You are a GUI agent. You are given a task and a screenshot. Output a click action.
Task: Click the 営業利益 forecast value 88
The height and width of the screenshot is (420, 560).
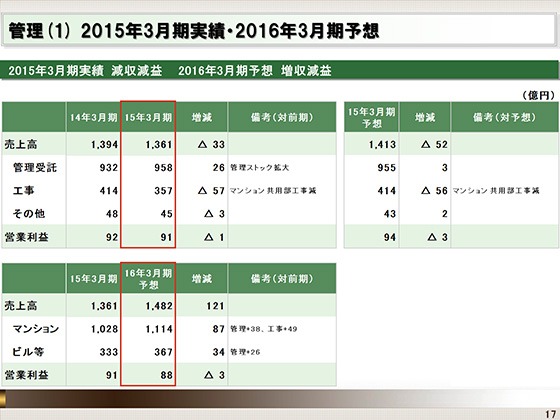(166, 375)
